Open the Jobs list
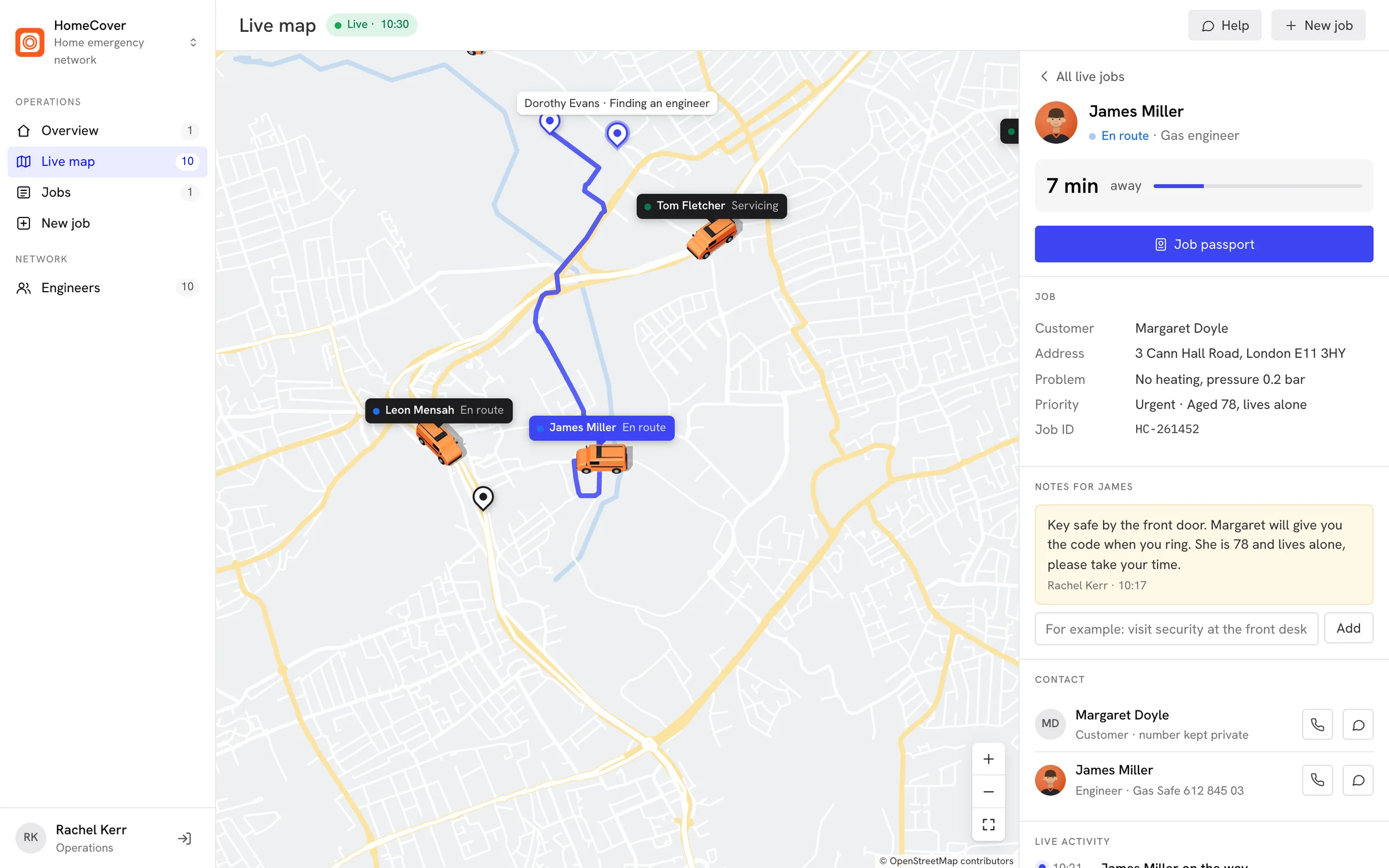This screenshot has height=868, width=1389. tap(107, 192)
